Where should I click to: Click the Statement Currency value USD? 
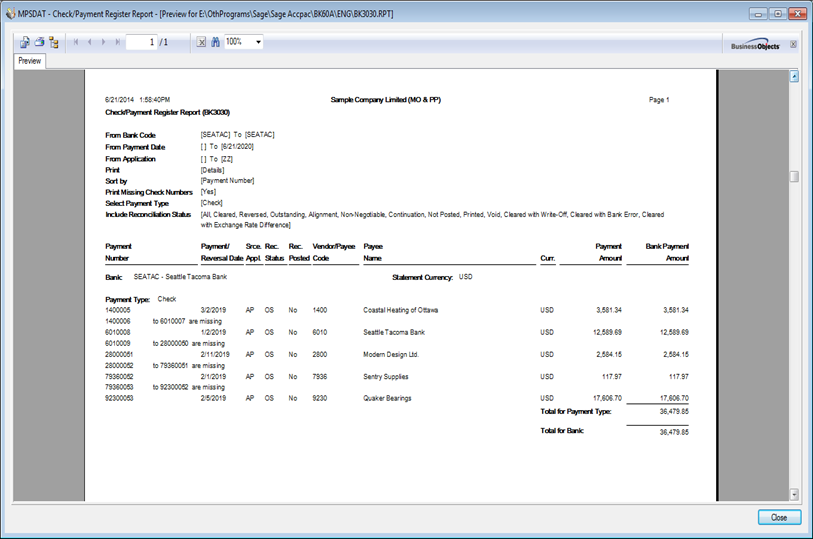tap(466, 277)
